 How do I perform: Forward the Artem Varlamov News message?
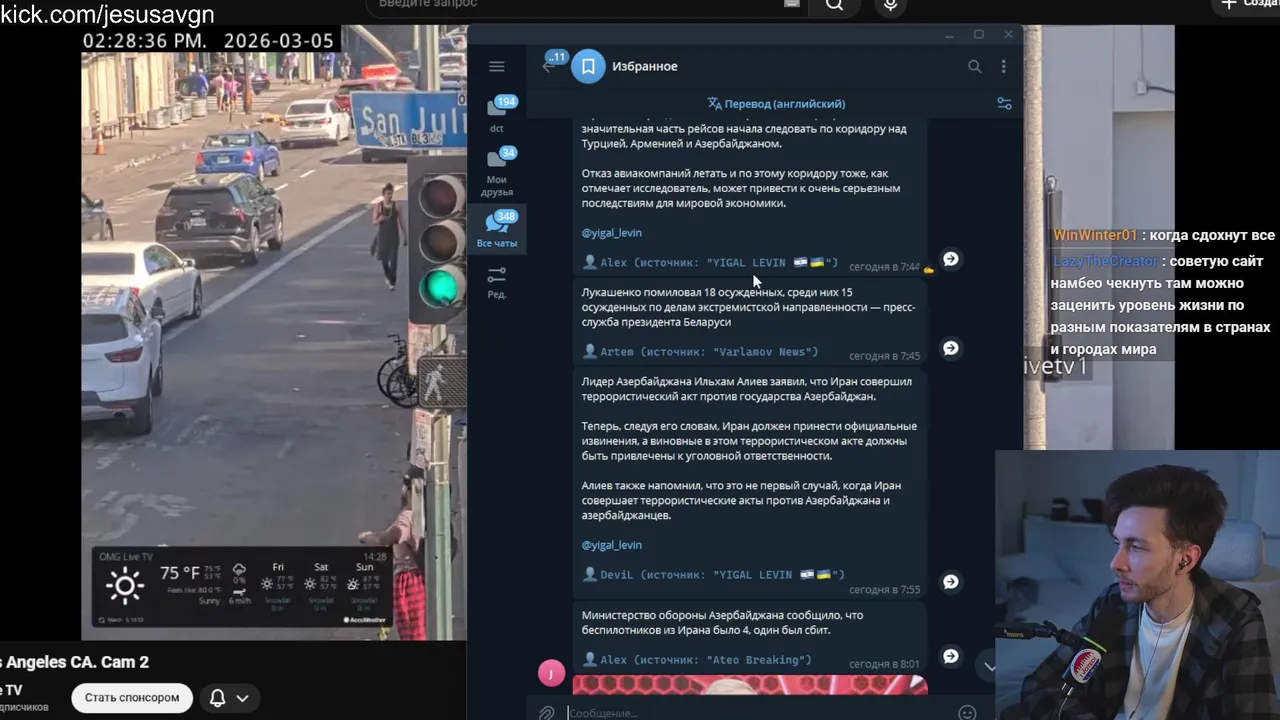tap(951, 348)
